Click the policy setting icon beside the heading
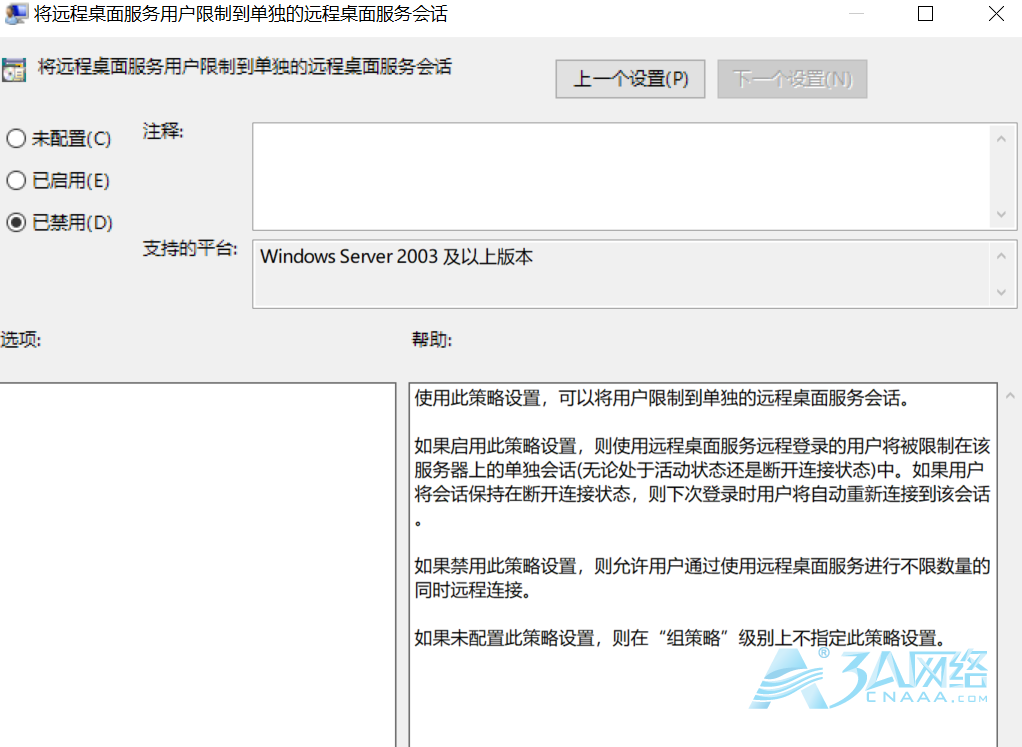1022x747 pixels. click(14, 69)
